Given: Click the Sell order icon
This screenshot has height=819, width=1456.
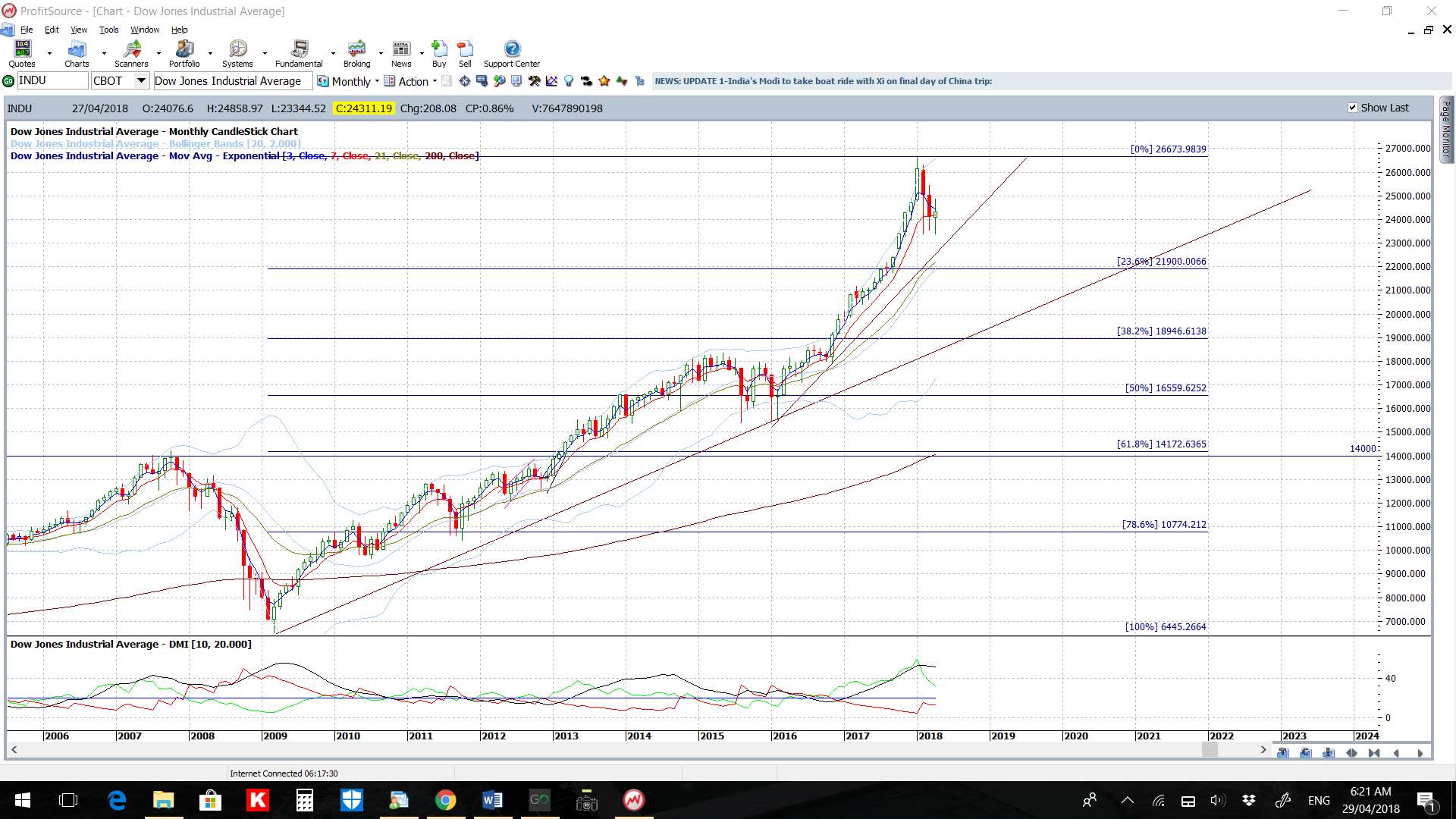Looking at the screenshot, I should (x=465, y=54).
